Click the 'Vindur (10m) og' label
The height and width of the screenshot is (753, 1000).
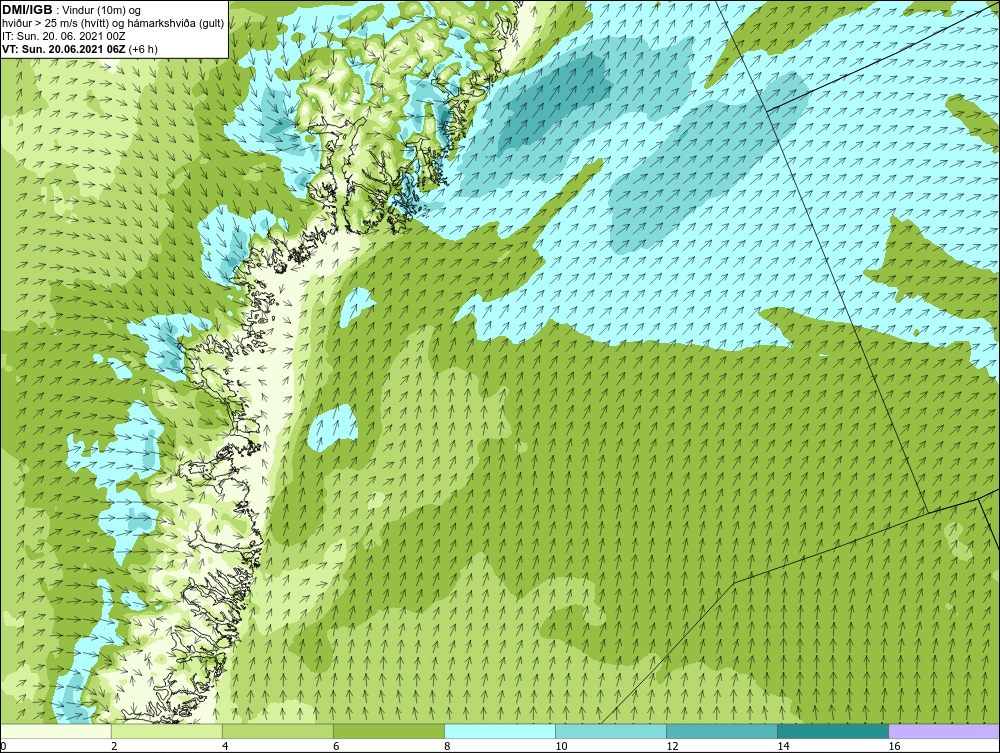(103, 11)
